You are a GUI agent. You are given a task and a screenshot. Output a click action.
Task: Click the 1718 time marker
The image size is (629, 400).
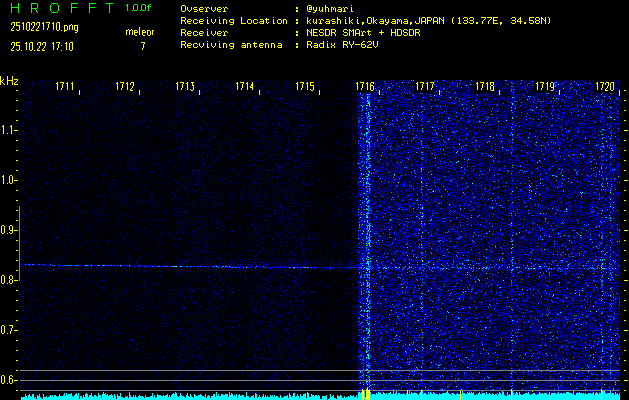[x=485, y=86]
